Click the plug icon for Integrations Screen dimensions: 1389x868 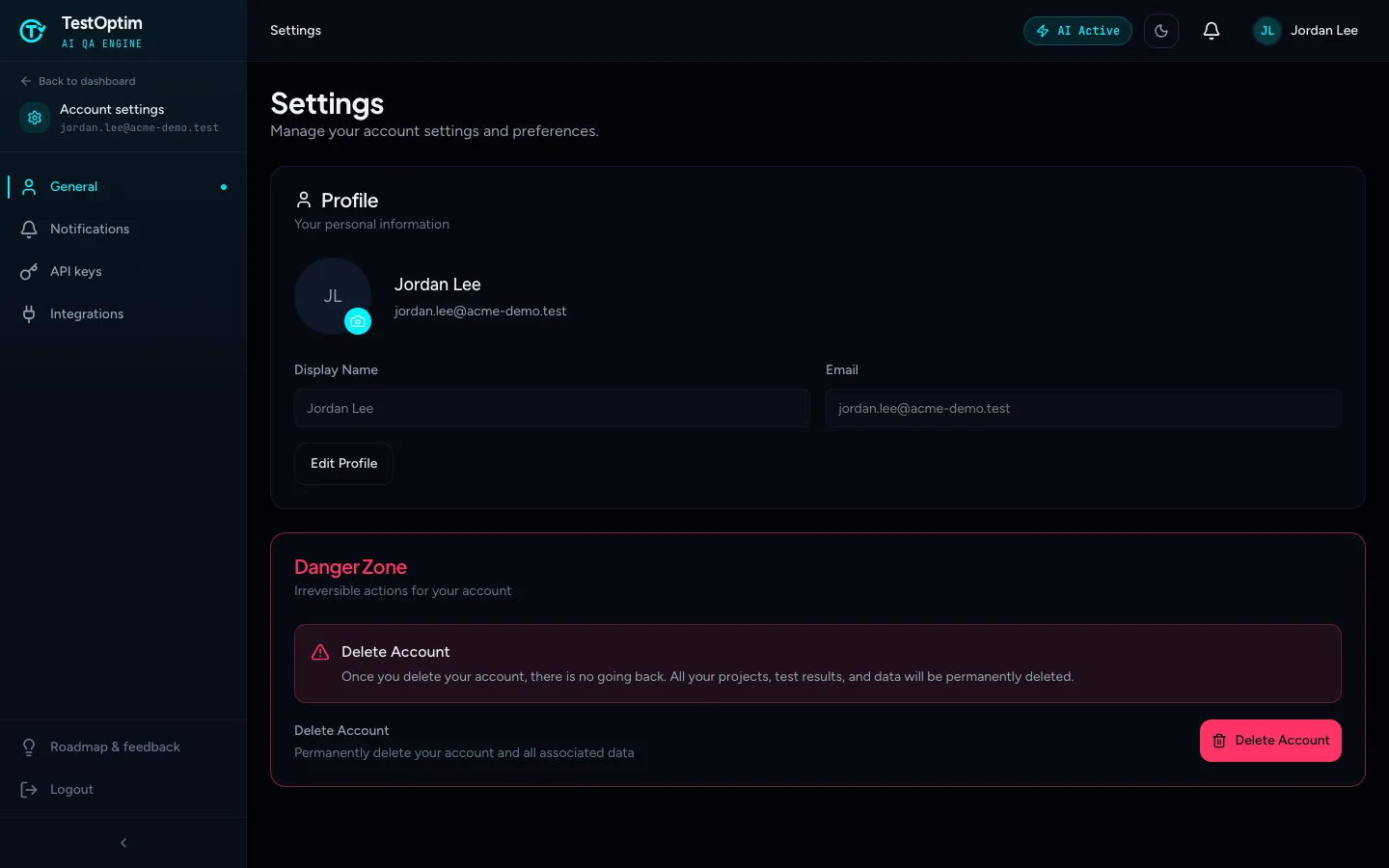29,313
